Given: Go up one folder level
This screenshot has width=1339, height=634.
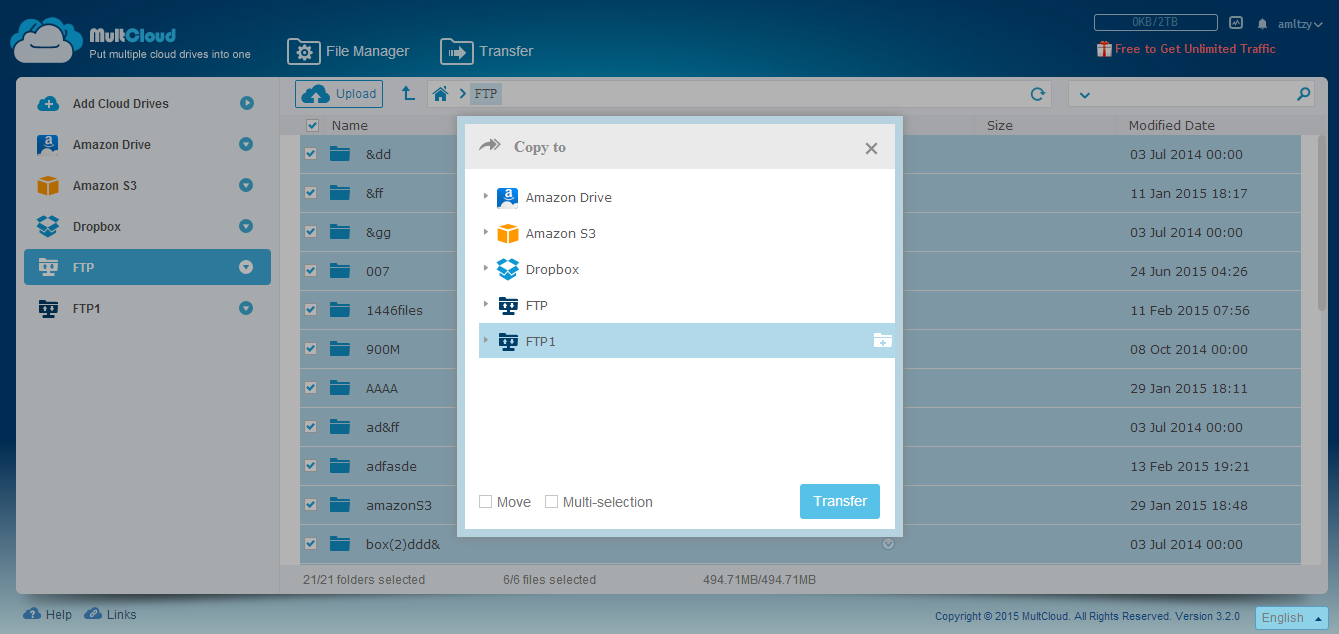Looking at the screenshot, I should (x=408, y=93).
